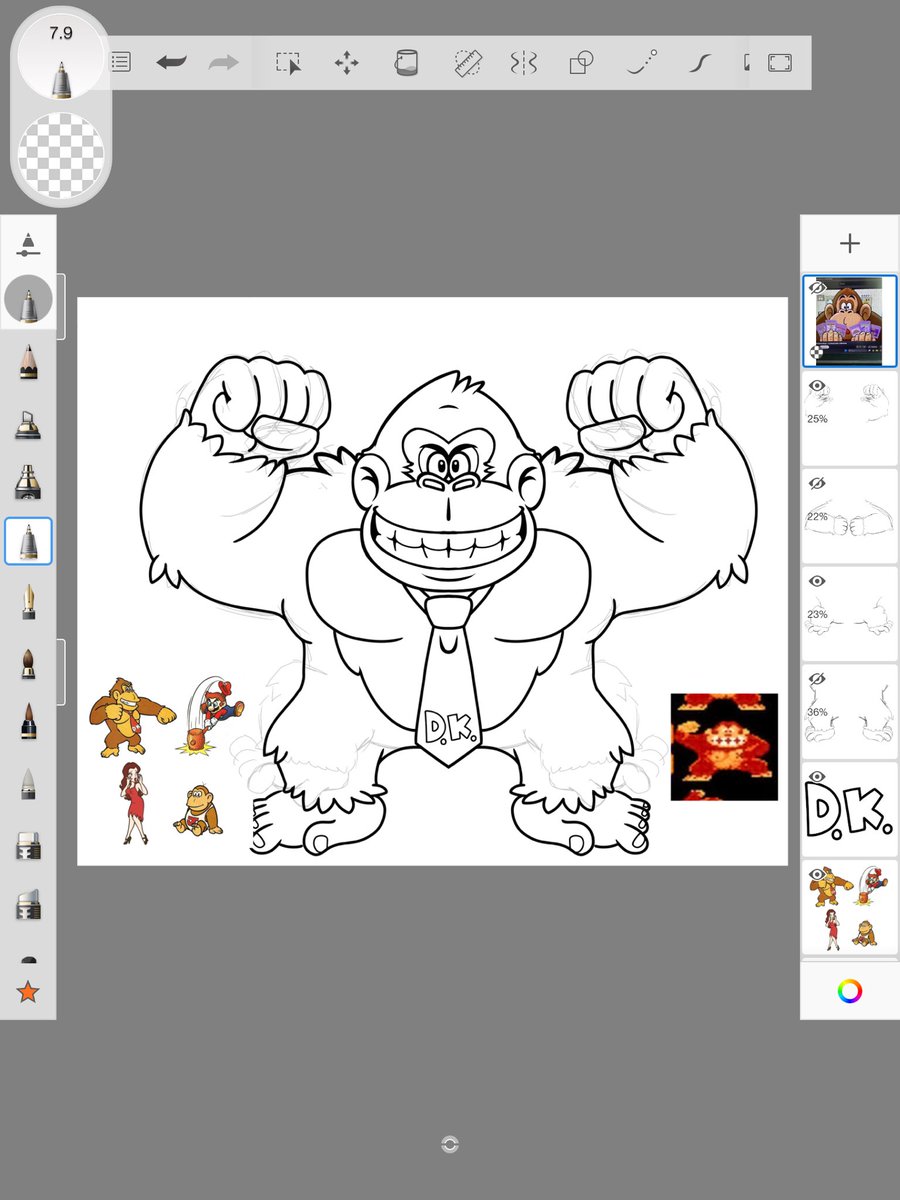The image size is (900, 1200).
Task: Undo the last stroke
Action: click(x=171, y=62)
